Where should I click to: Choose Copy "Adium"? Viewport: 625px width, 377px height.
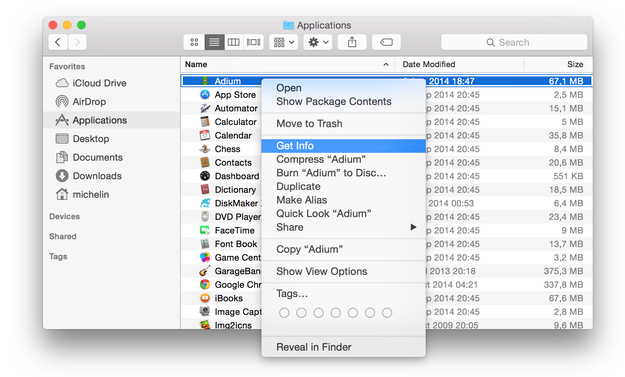click(x=344, y=249)
